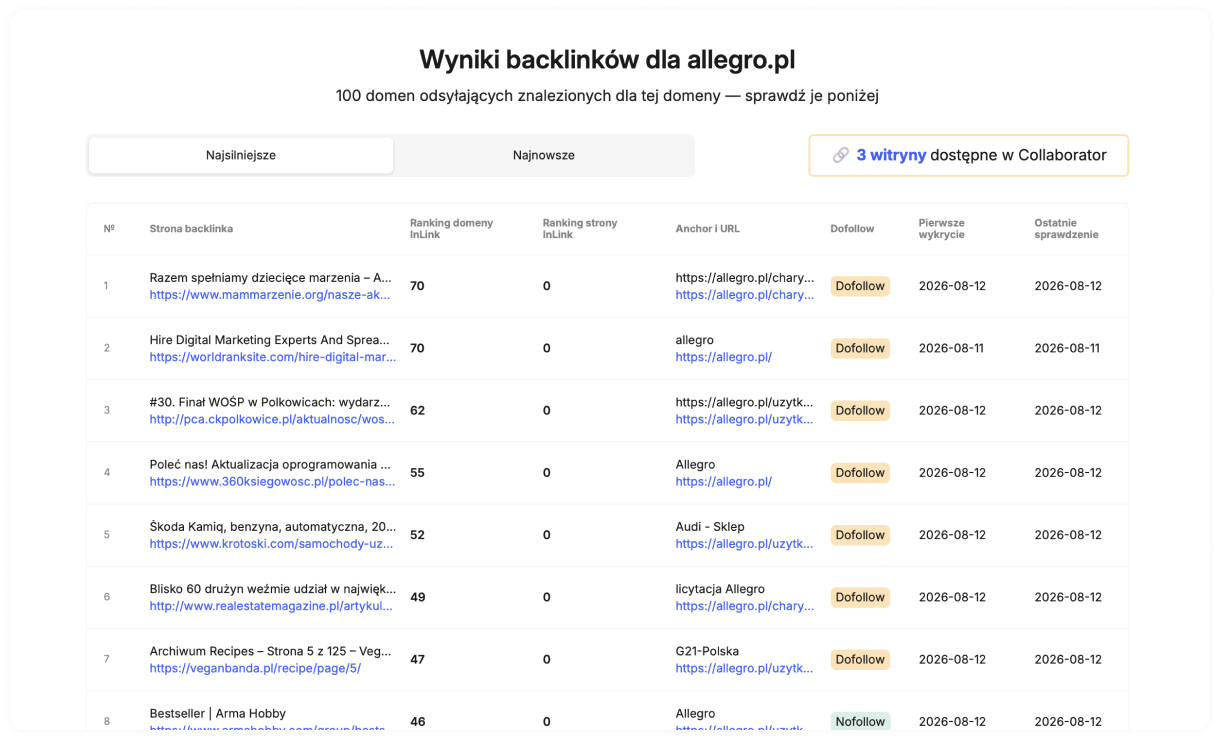Switch to the Najnowsze tab
This screenshot has width=1220, height=740.
[544, 155]
